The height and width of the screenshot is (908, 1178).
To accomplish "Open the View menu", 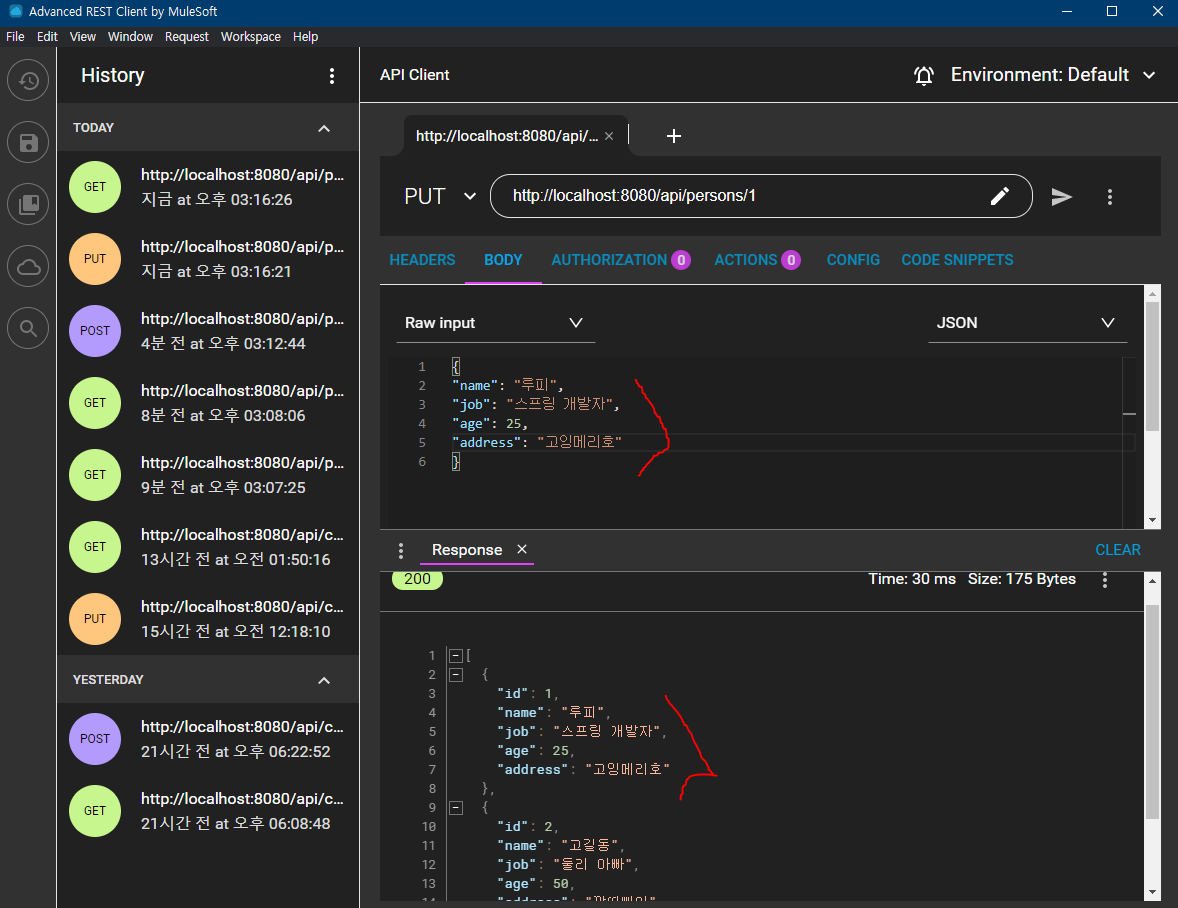I will [83, 37].
